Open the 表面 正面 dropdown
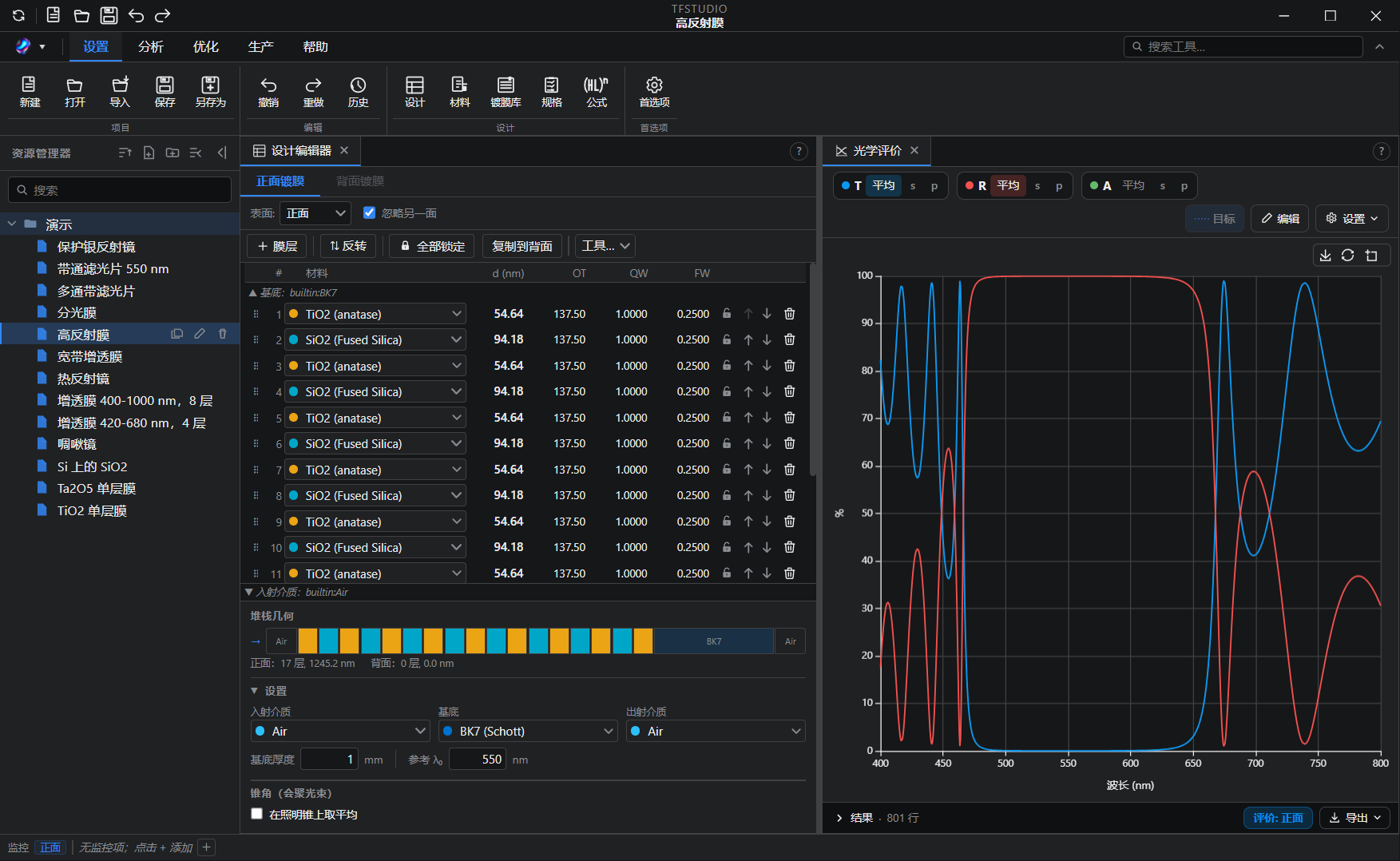The image size is (1400, 861). (x=315, y=213)
